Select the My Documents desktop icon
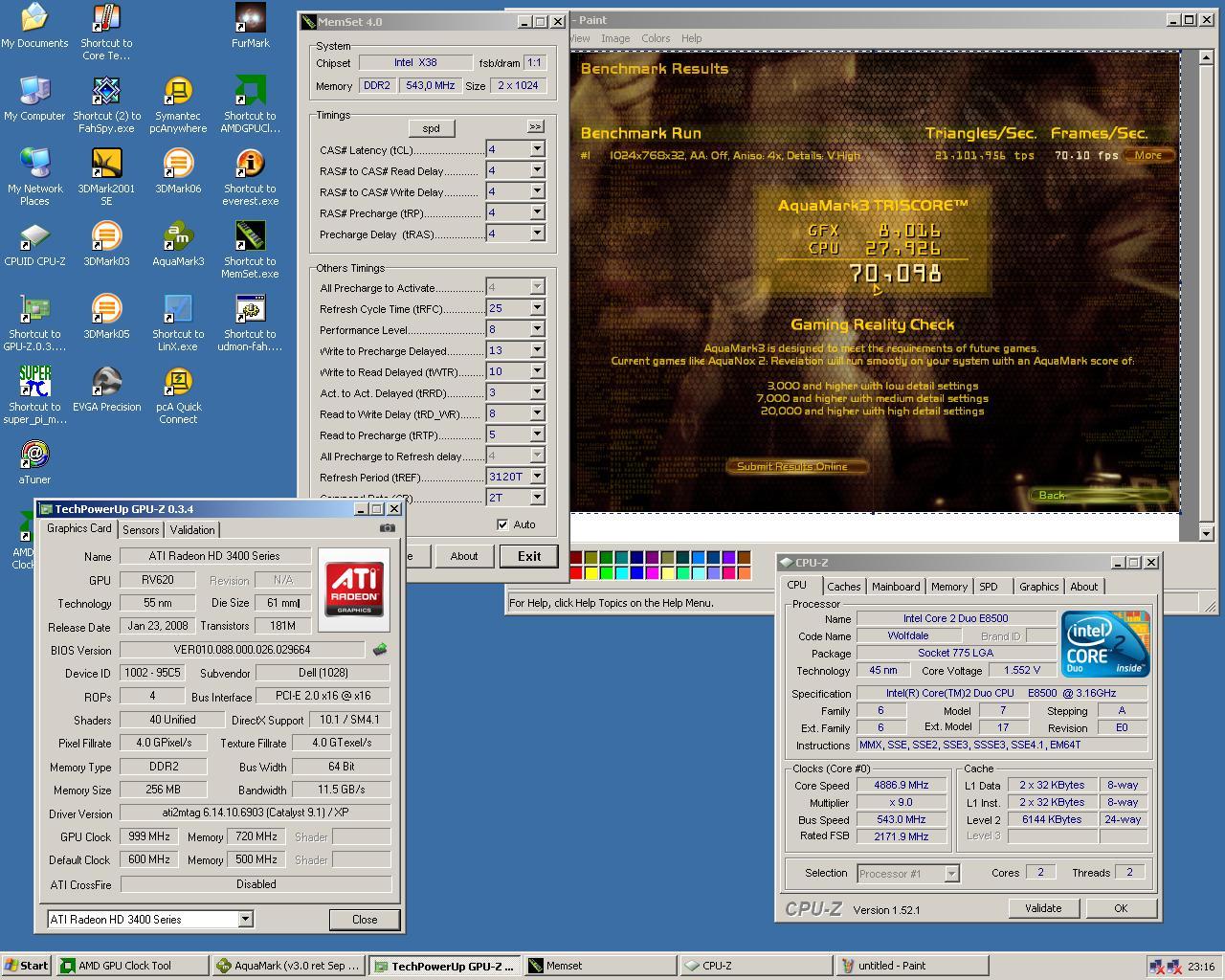 coord(34,26)
